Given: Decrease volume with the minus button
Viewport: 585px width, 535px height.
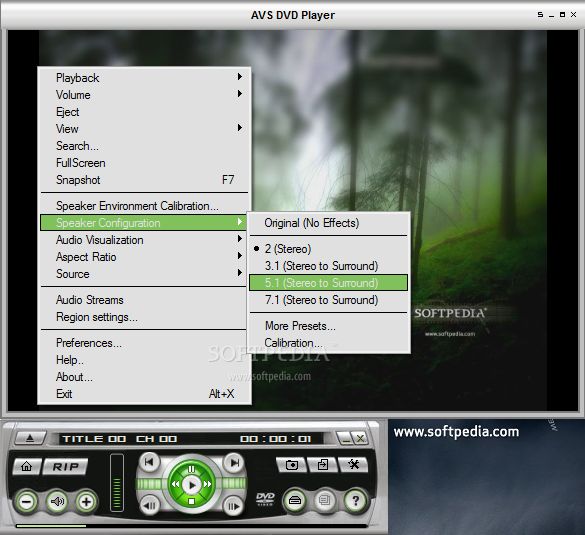Looking at the screenshot, I should (26, 502).
